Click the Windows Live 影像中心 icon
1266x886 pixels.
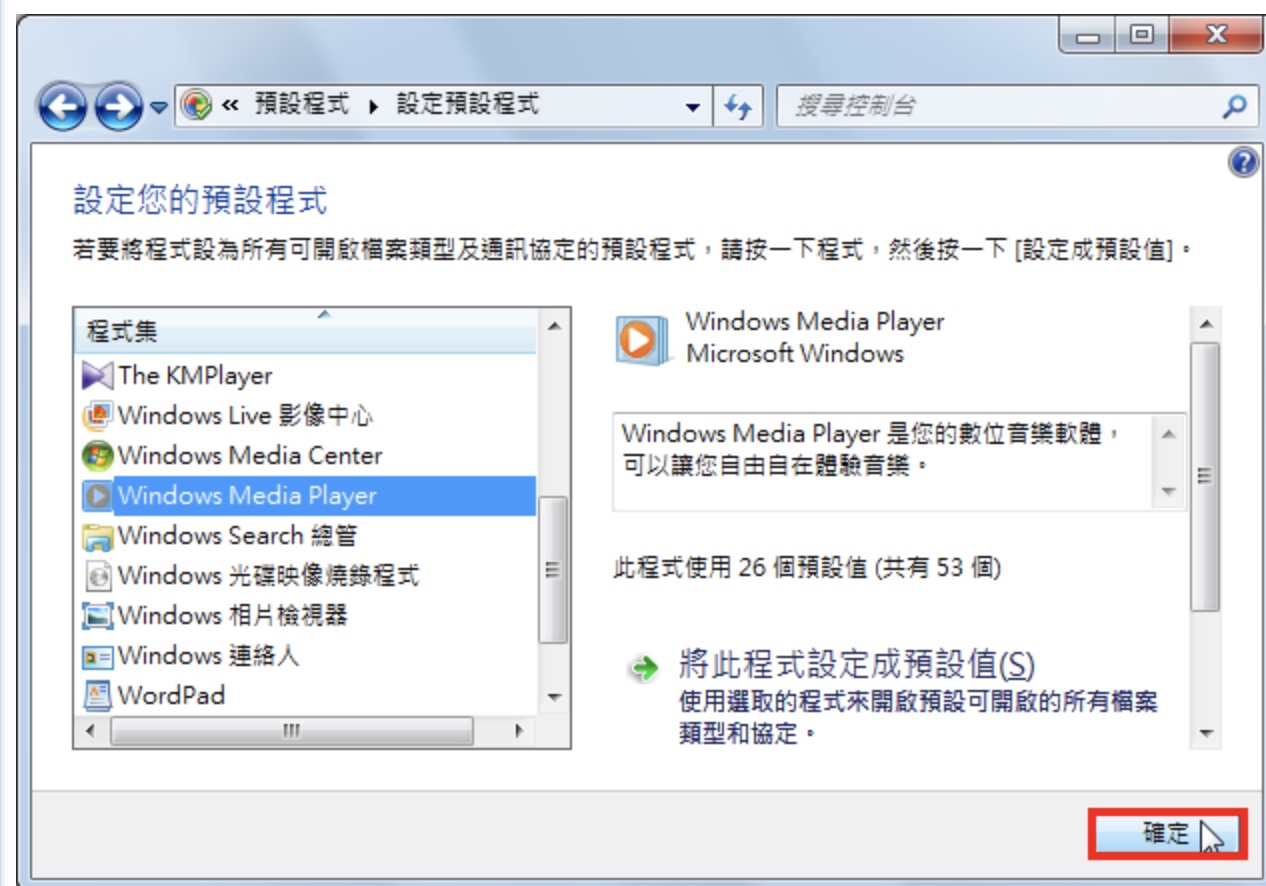click(97, 415)
